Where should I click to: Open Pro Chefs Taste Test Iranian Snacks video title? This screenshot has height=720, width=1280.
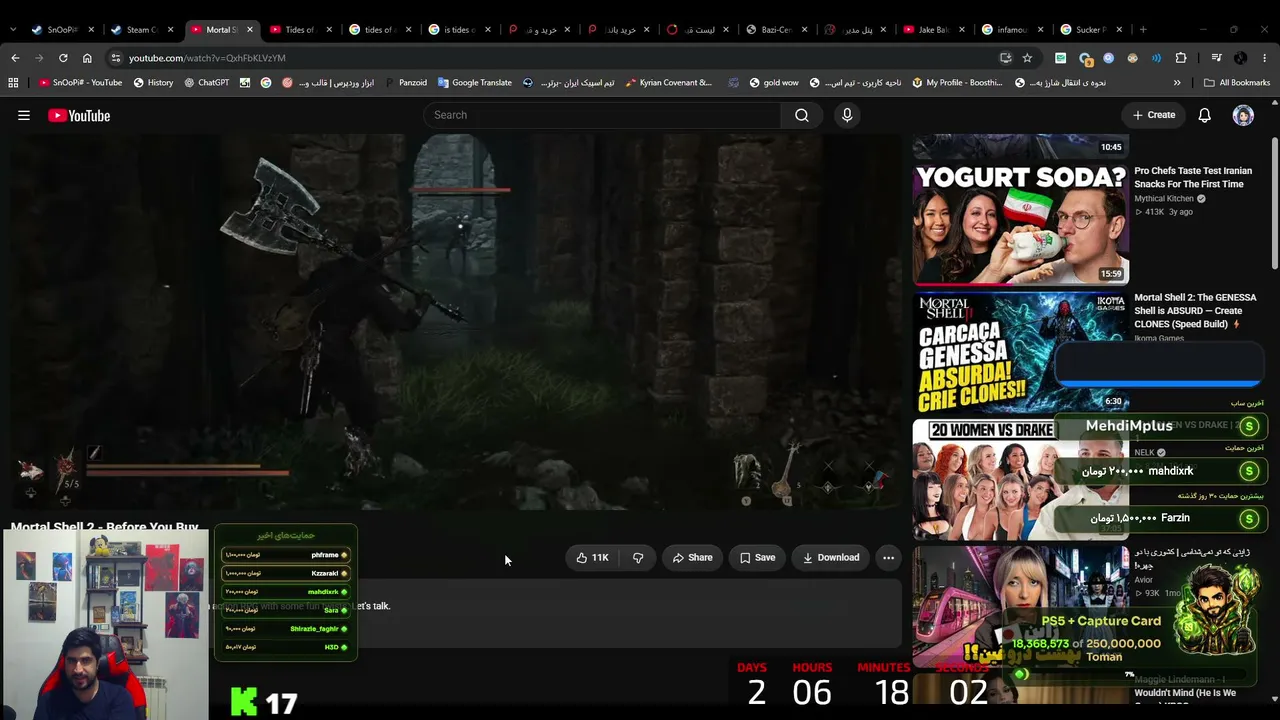pos(1192,177)
